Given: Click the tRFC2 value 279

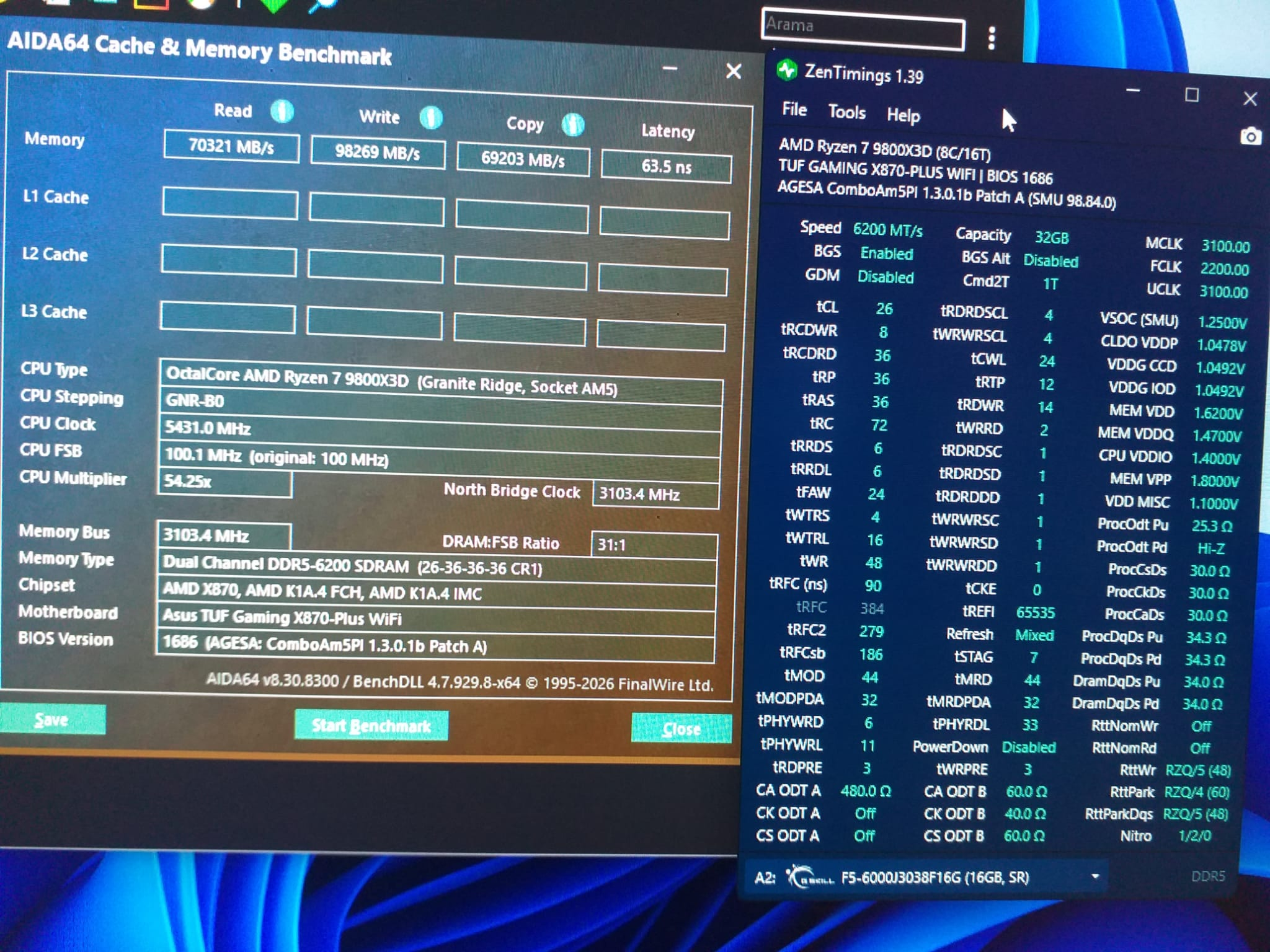Looking at the screenshot, I should 871,632.
